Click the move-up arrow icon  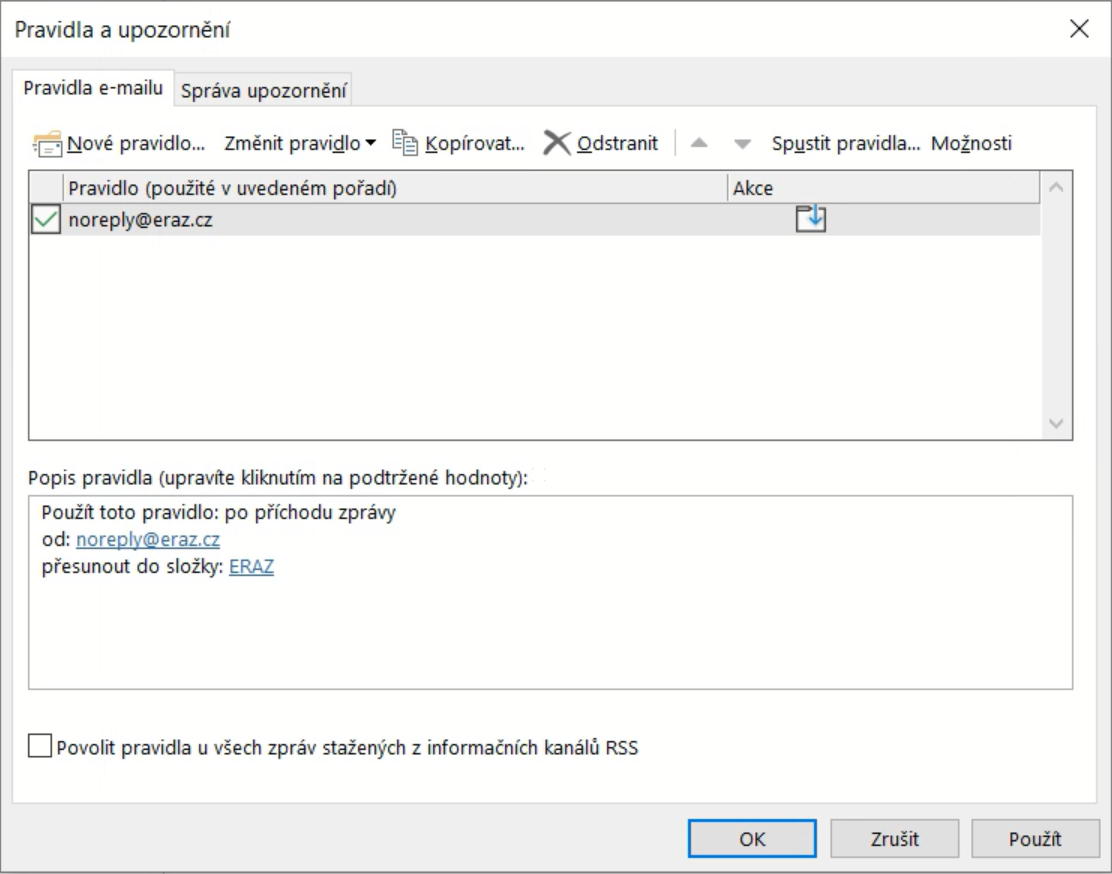700,144
